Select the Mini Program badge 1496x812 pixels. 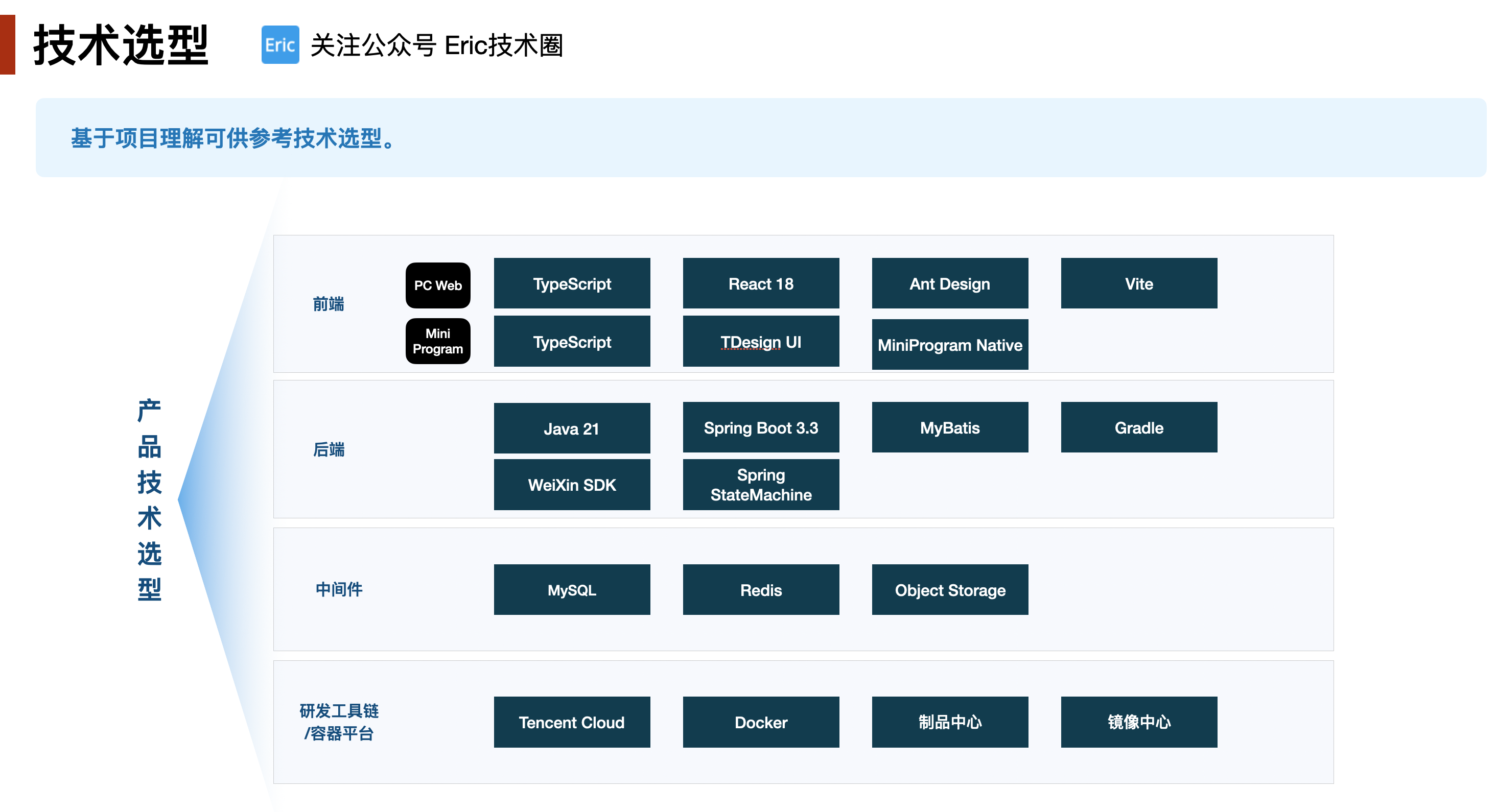click(438, 341)
